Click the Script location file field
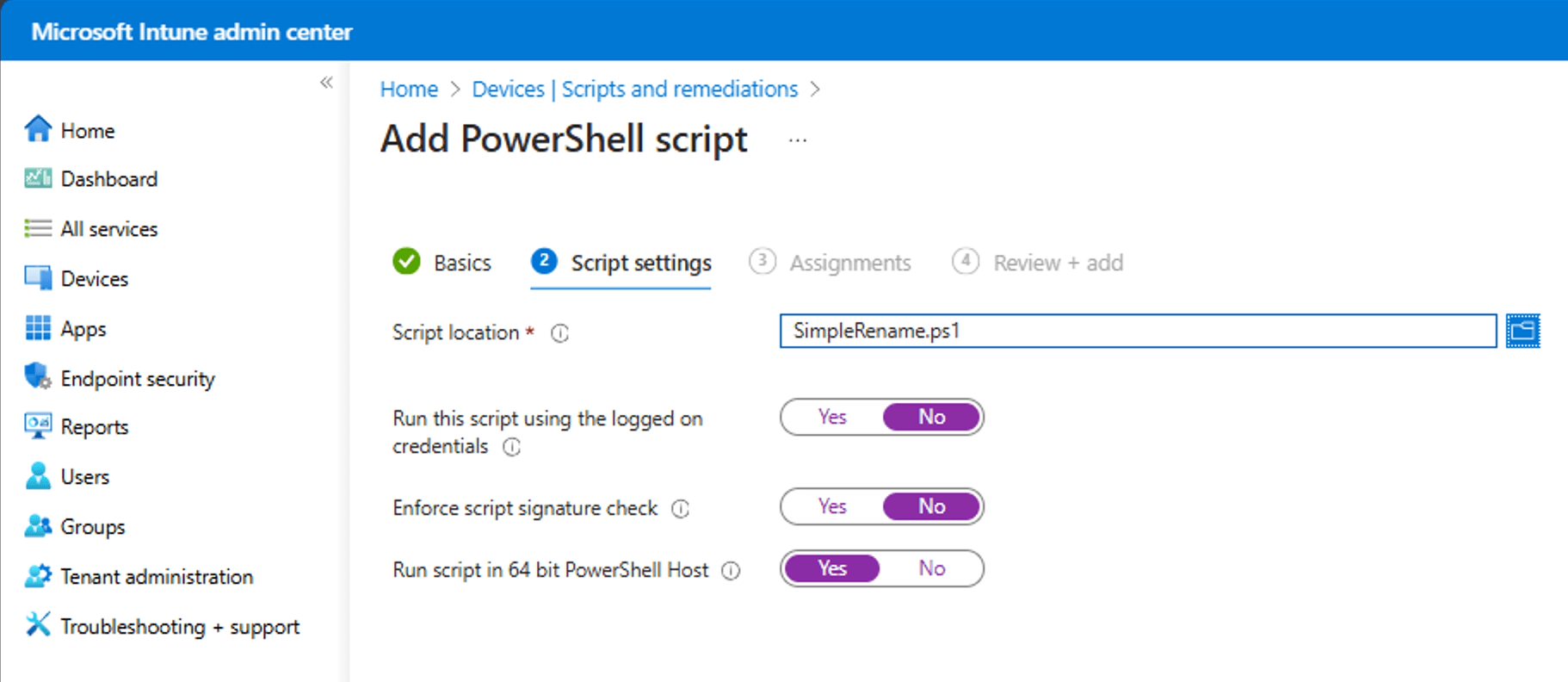The image size is (1568, 682). (x=1137, y=331)
